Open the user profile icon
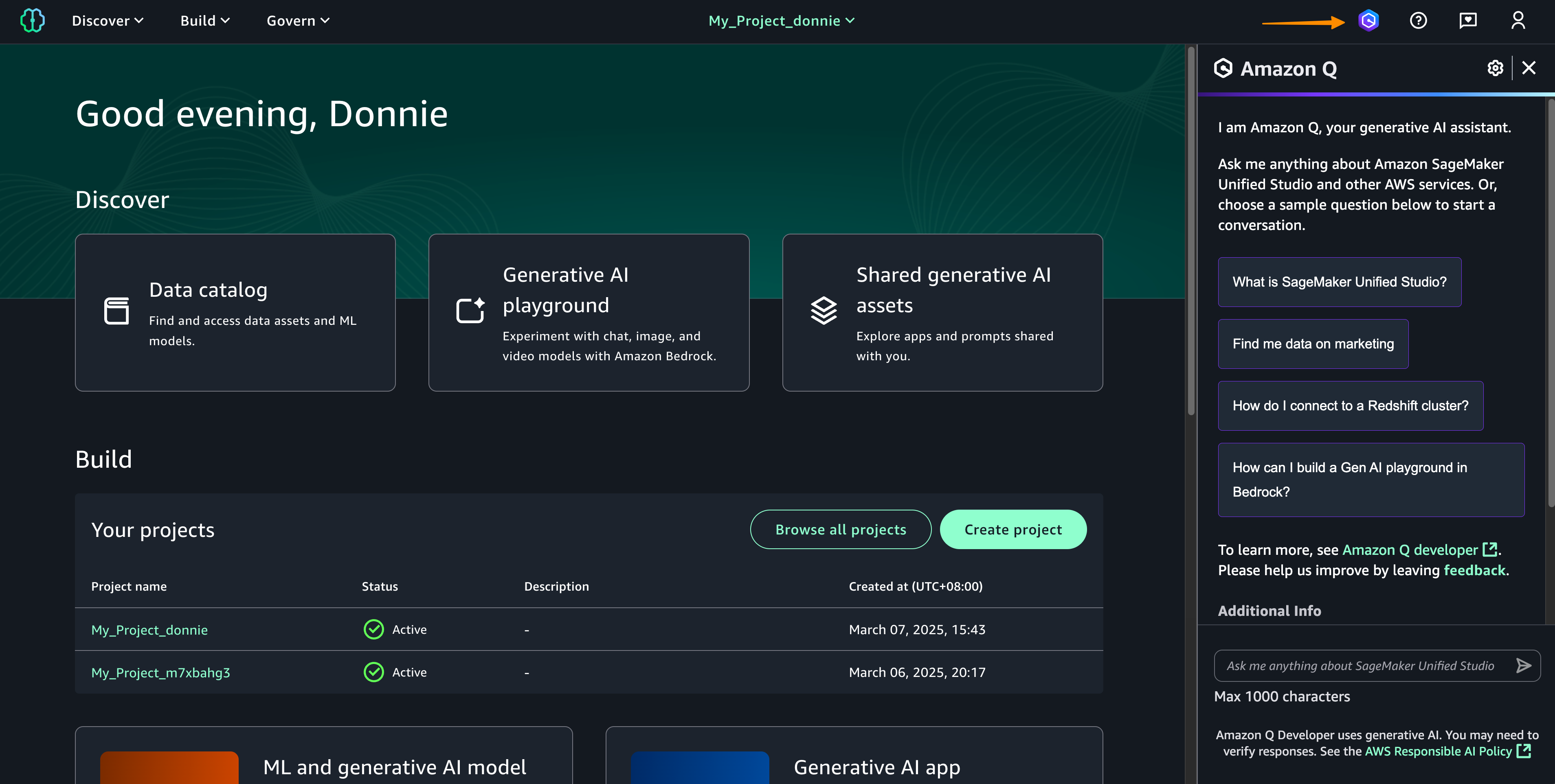The height and width of the screenshot is (784, 1555). (1518, 20)
